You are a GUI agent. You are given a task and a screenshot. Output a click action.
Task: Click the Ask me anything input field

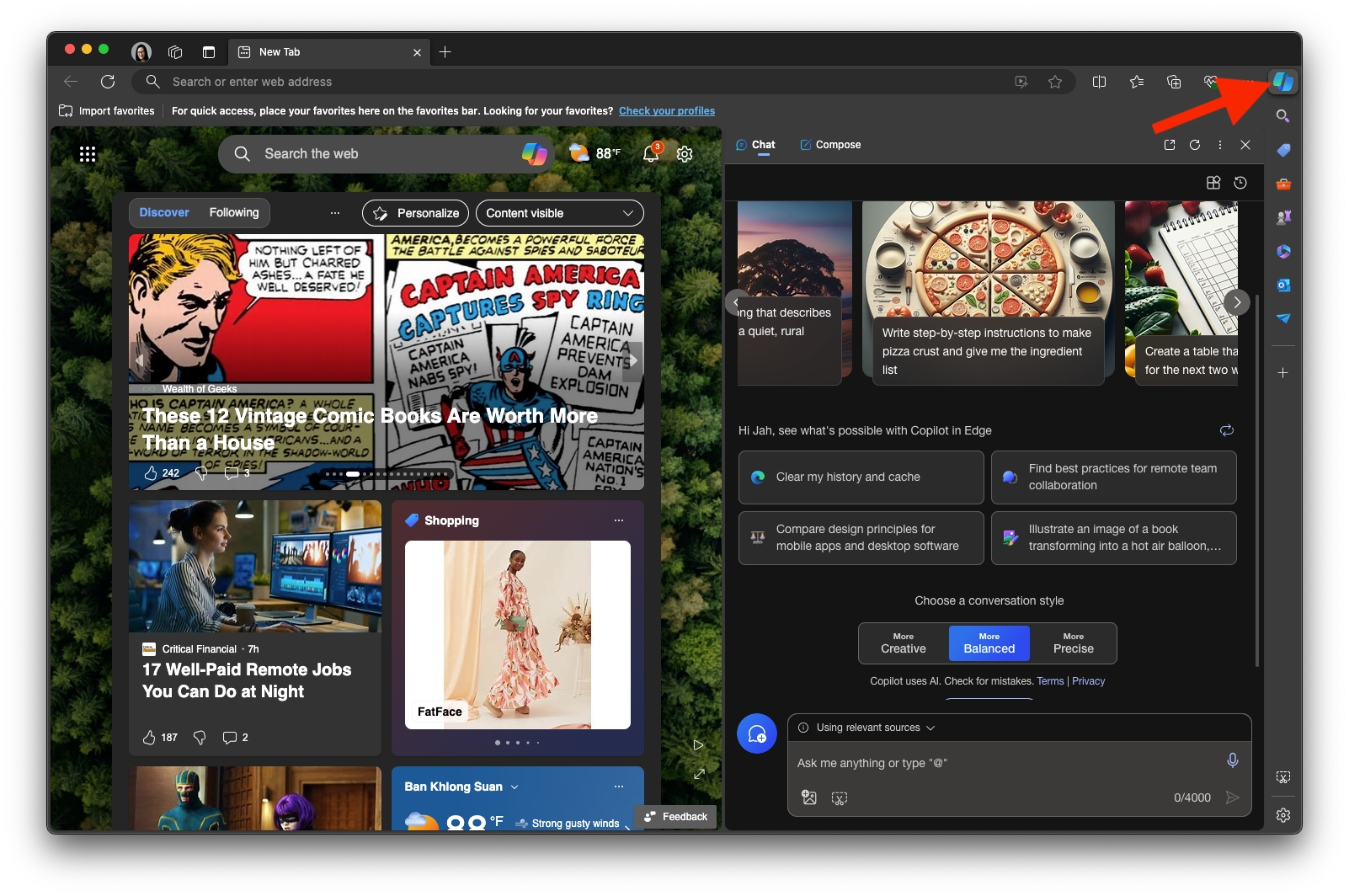click(1002, 763)
